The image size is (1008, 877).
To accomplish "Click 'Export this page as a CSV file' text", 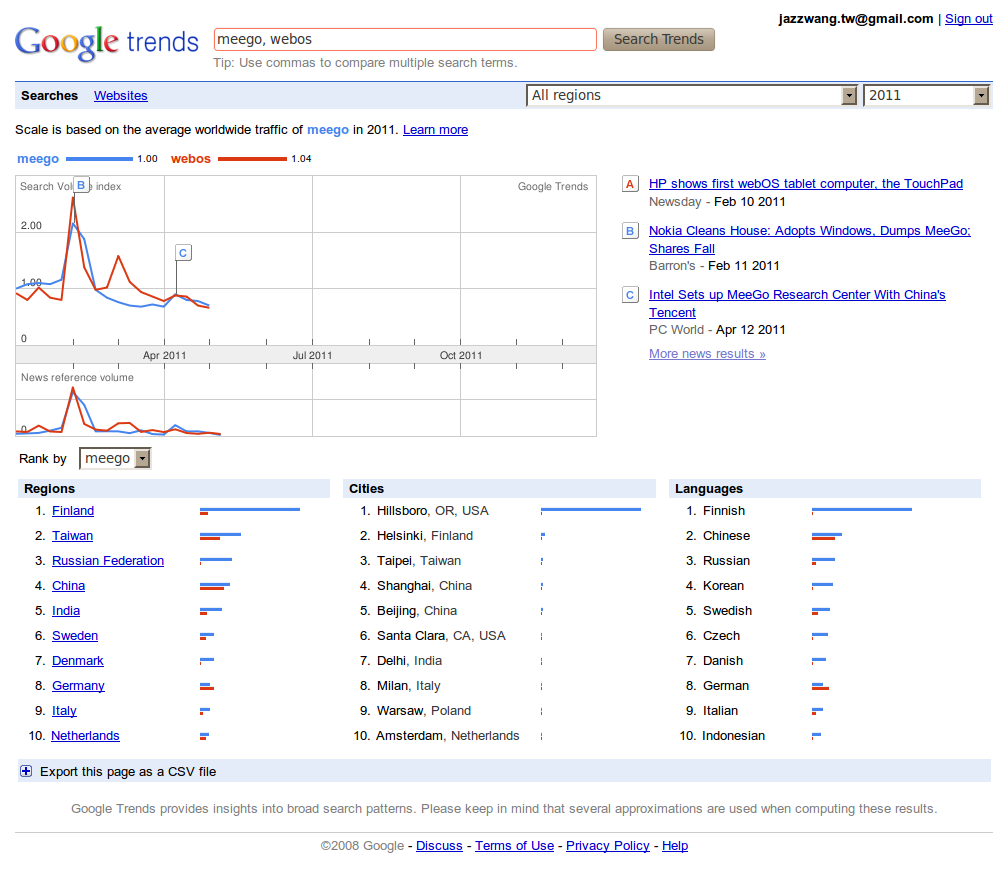I will pyautogui.click(x=128, y=772).
